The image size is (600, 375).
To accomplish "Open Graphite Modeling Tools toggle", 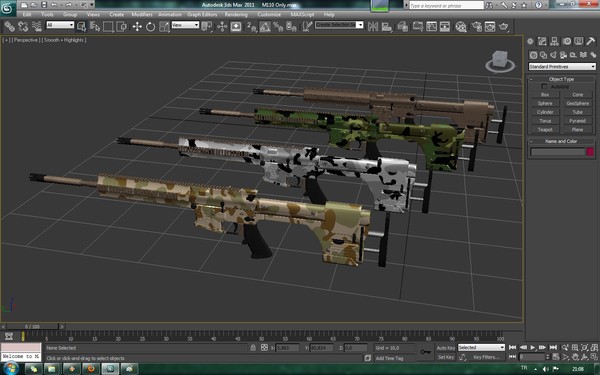I will click(417, 26).
